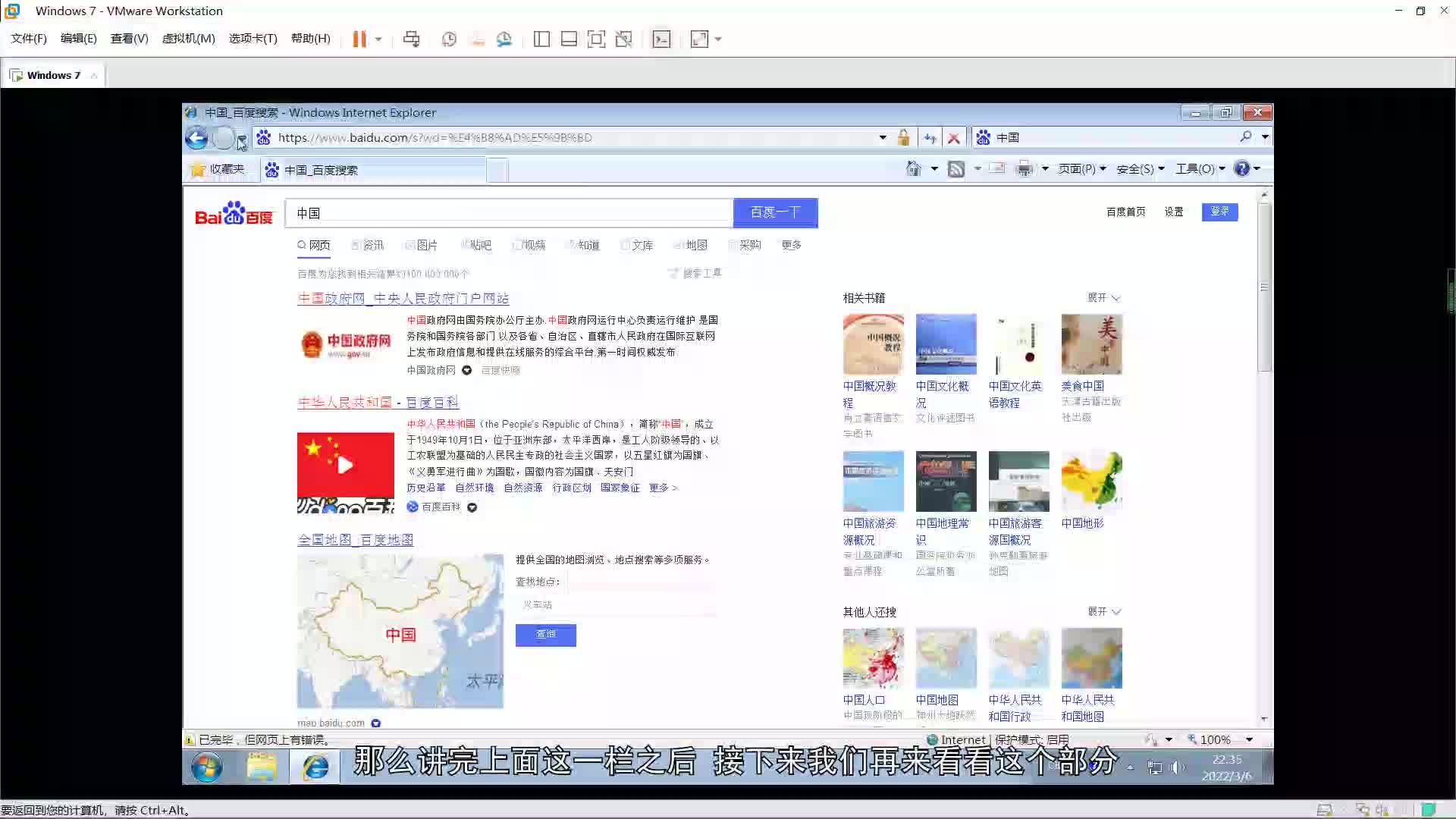This screenshot has height=819, width=1456.
Task: Open the recent pages dropdown beside the forward button
Action: [x=242, y=140]
